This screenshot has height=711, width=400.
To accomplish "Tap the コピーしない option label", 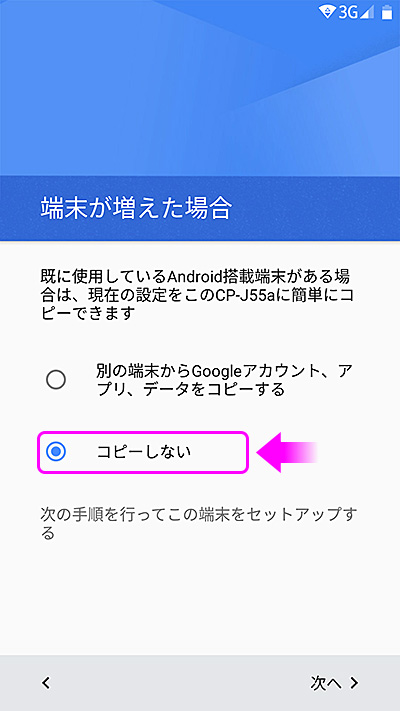I will coord(143,452).
